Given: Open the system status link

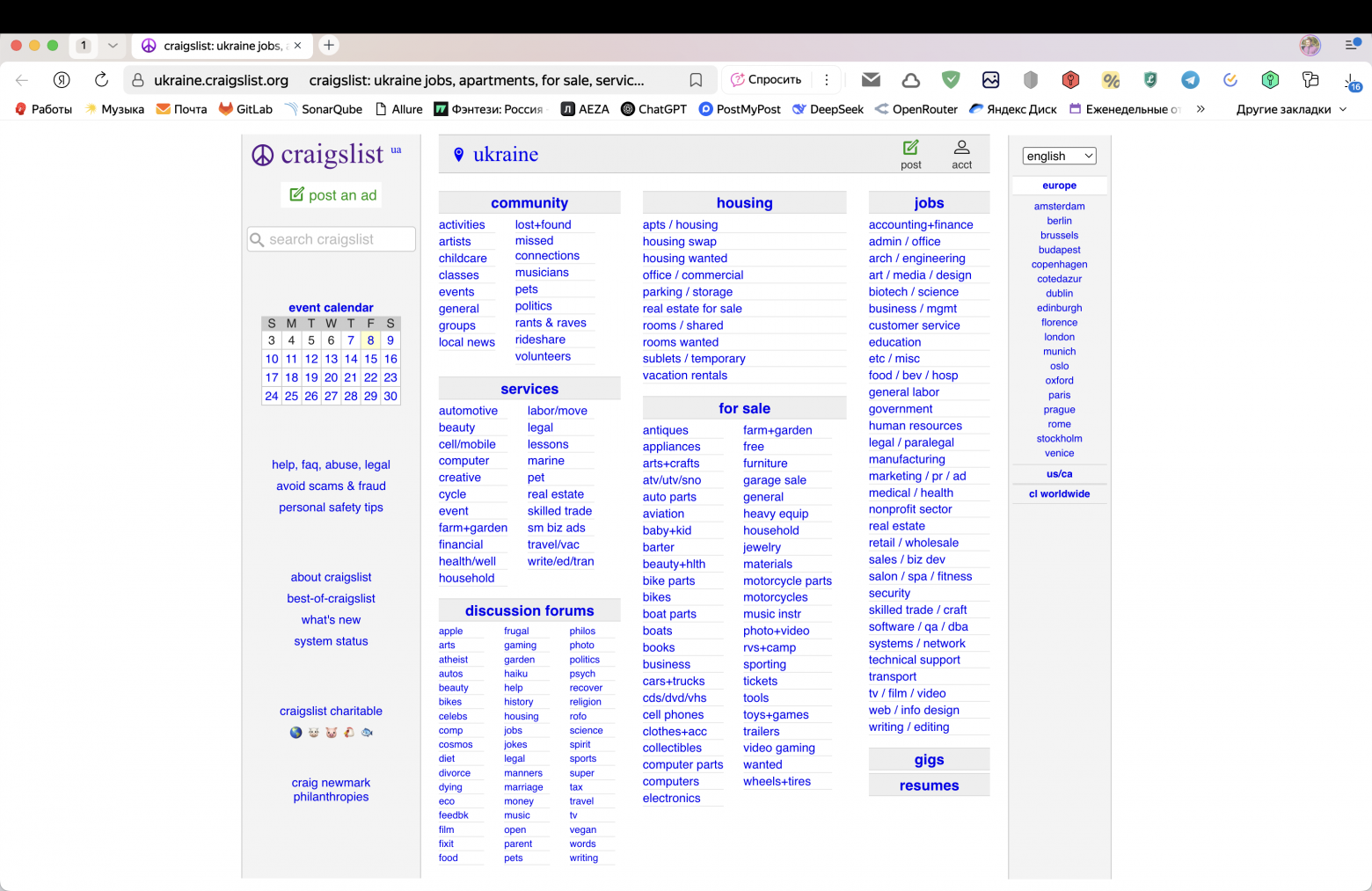Looking at the screenshot, I should coord(331,641).
